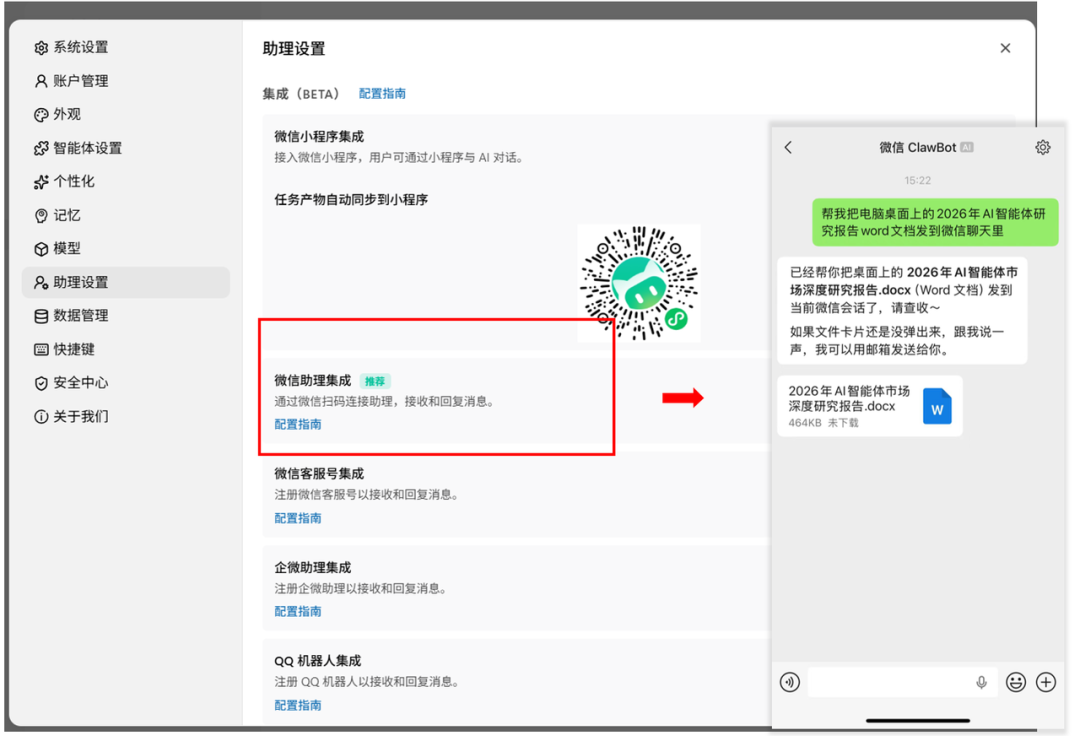The image size is (1080, 736).
Task: Select the 数据管理 label in the sidebar
Action: (x=81, y=315)
